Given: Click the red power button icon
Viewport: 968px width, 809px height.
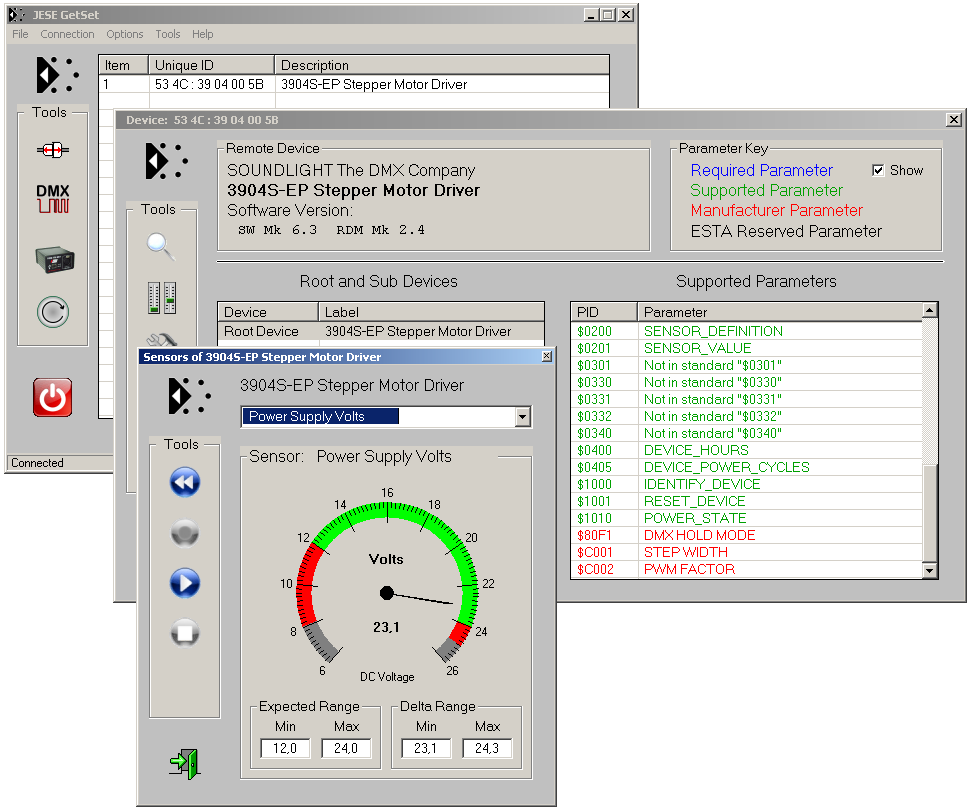Looking at the screenshot, I should tap(53, 397).
